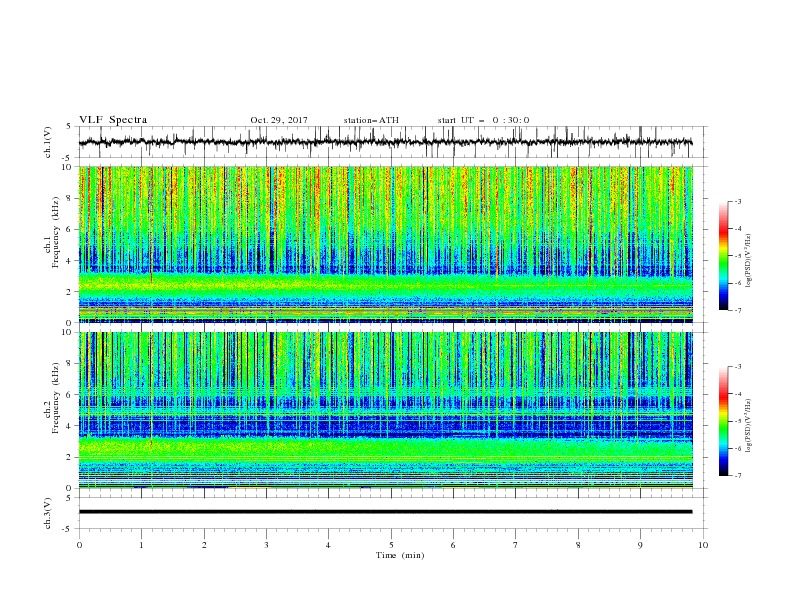Click the "6" tick on the time axis
Screen dimensions: 792x612
tap(453, 545)
